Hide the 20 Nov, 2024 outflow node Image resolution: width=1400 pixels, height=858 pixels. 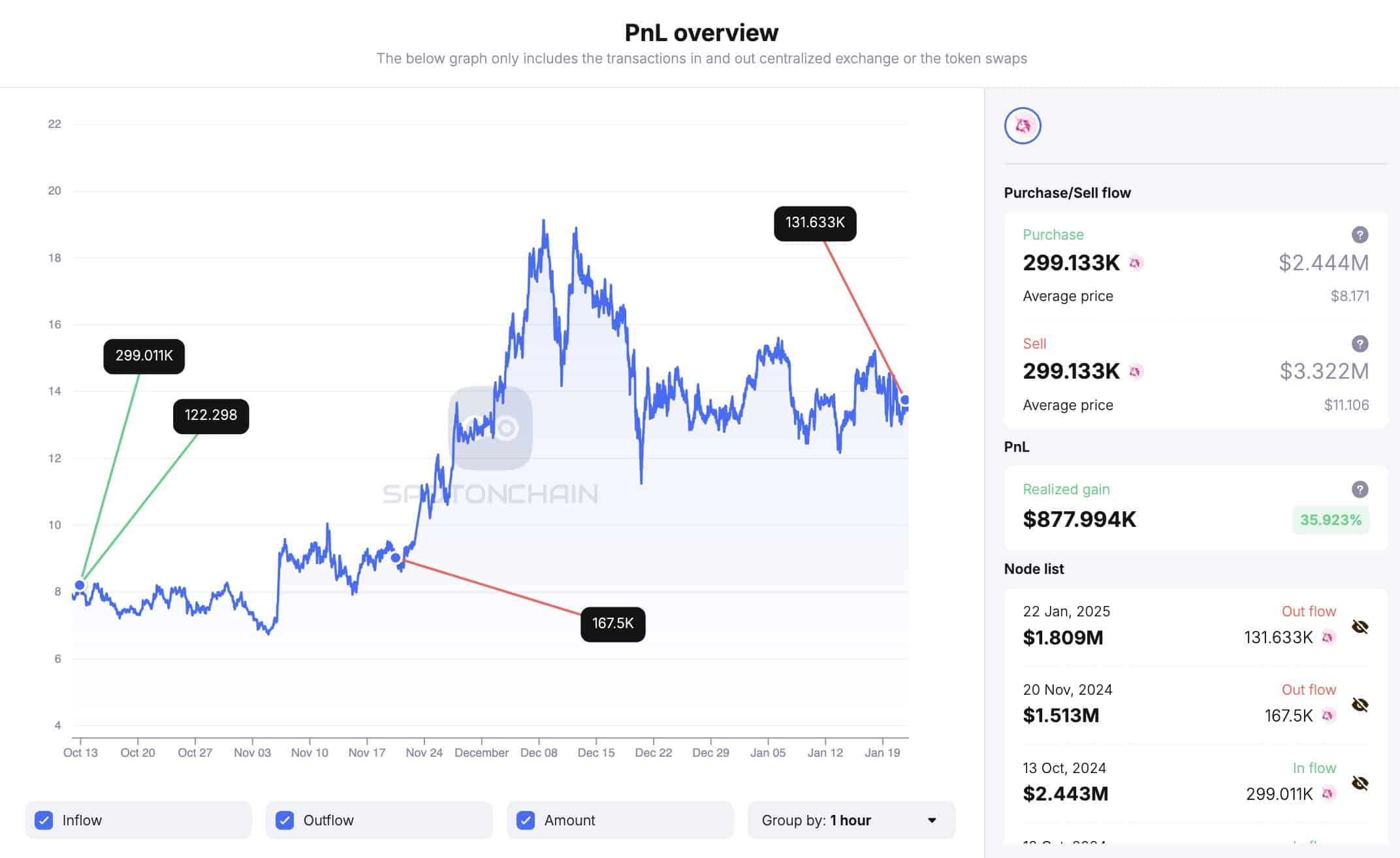1360,705
